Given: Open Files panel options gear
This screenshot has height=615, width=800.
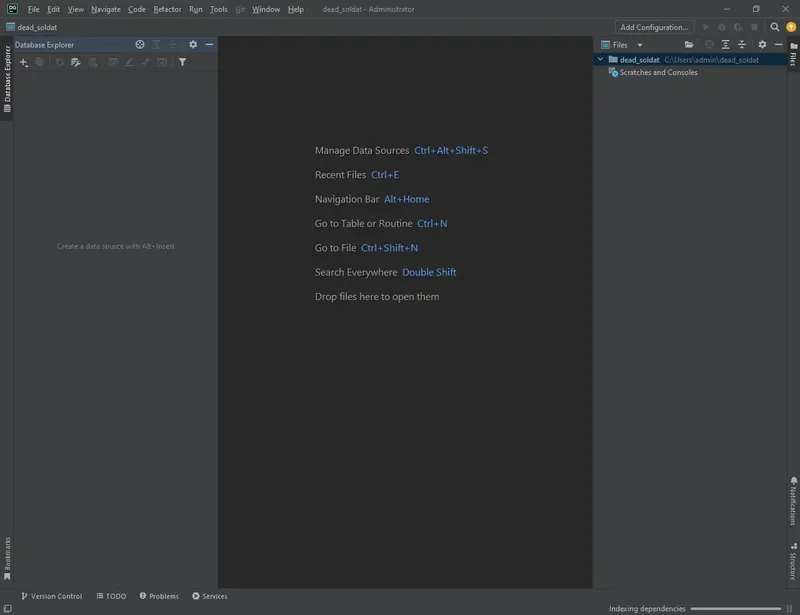Looking at the screenshot, I should point(762,44).
